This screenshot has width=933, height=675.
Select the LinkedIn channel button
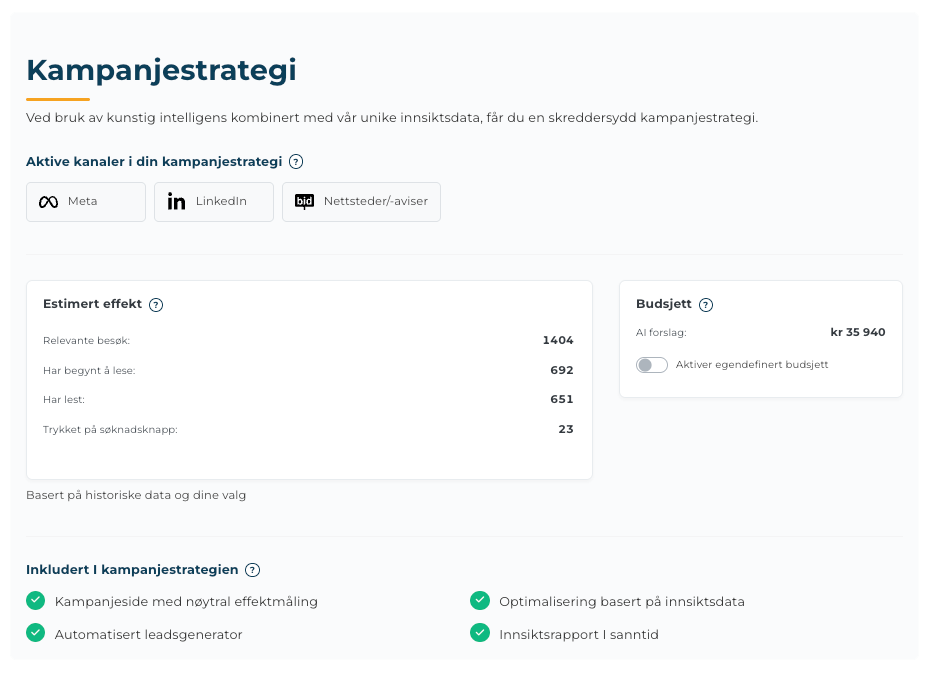(214, 202)
